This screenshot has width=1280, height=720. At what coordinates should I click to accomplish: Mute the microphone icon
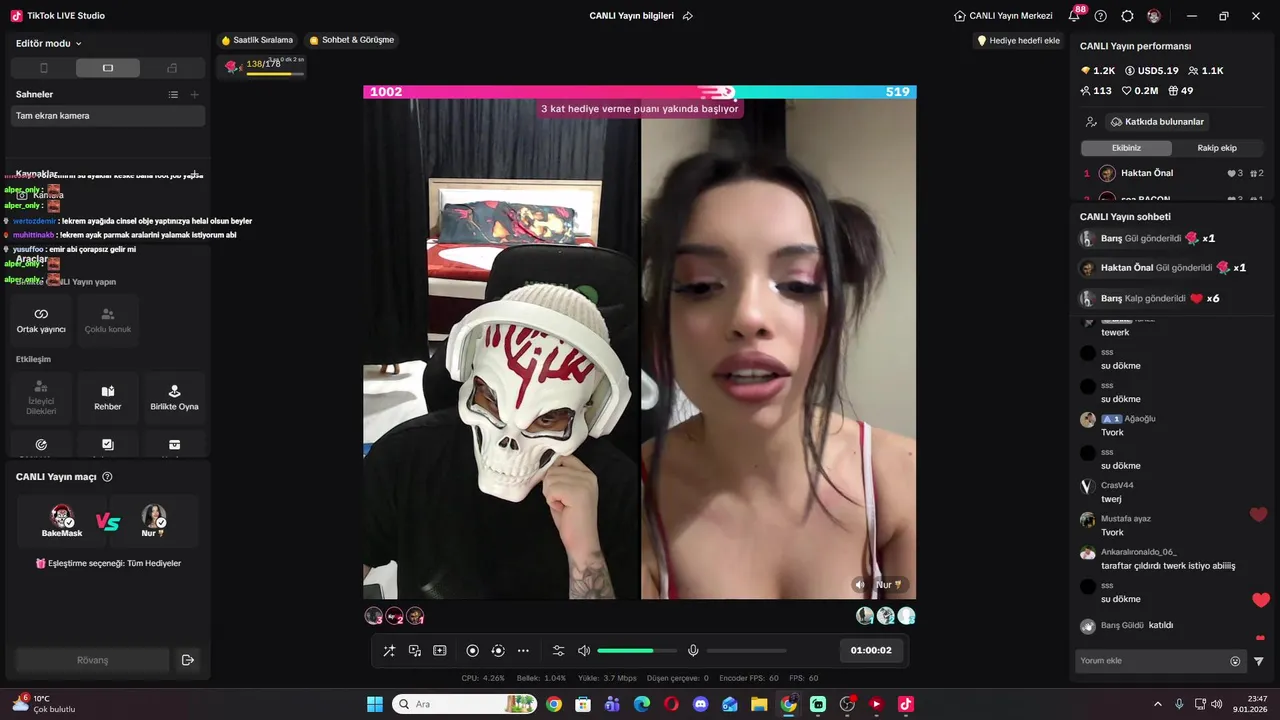(x=693, y=651)
